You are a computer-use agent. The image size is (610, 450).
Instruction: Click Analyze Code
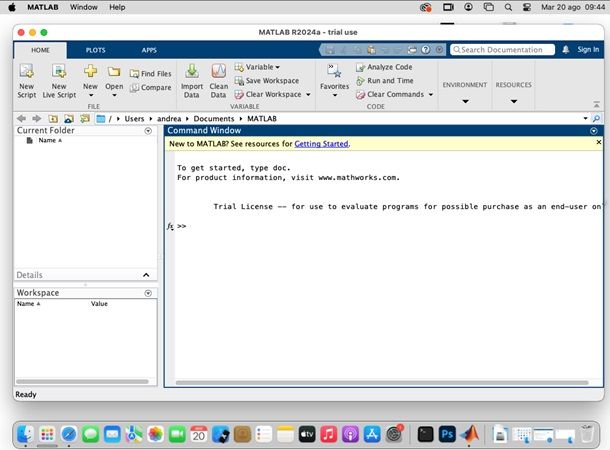click(384, 67)
